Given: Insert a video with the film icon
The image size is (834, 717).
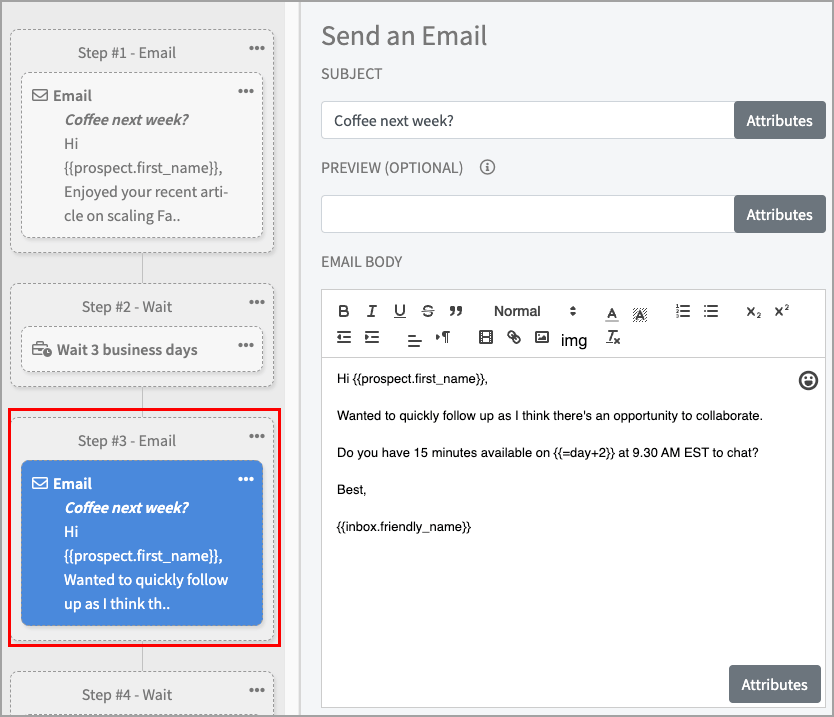Looking at the screenshot, I should (x=486, y=338).
